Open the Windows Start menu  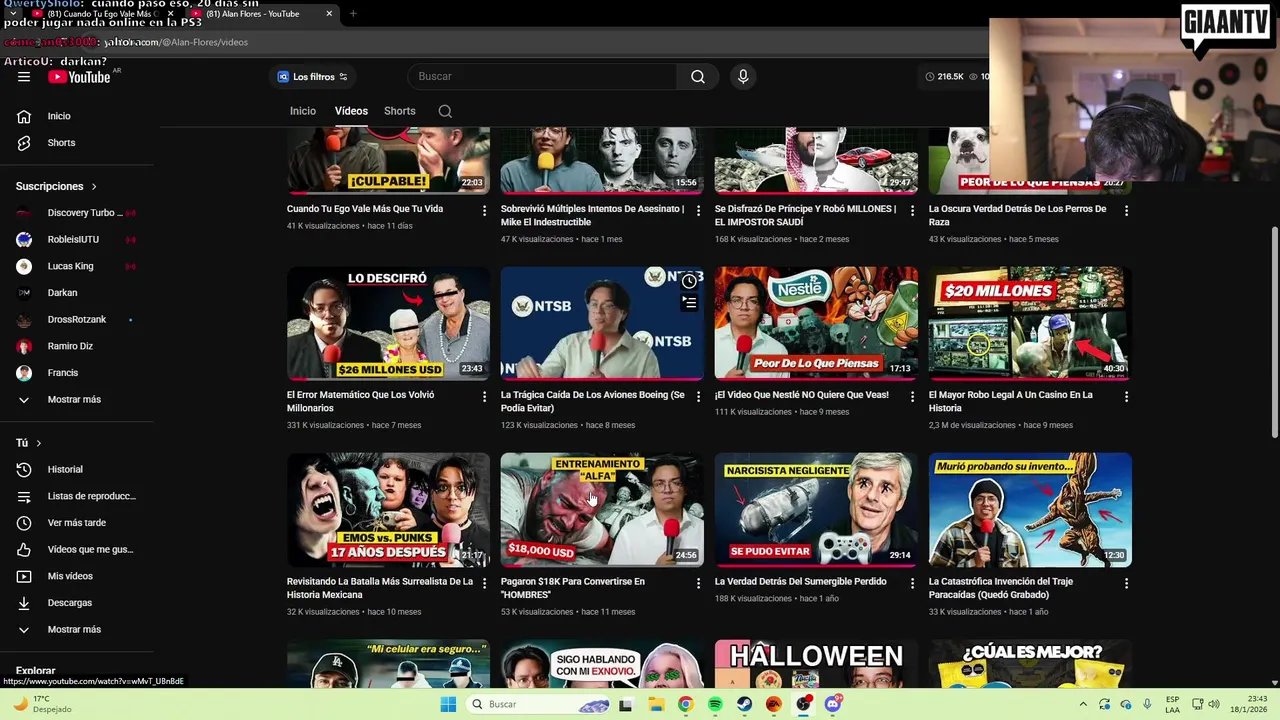tap(449, 704)
